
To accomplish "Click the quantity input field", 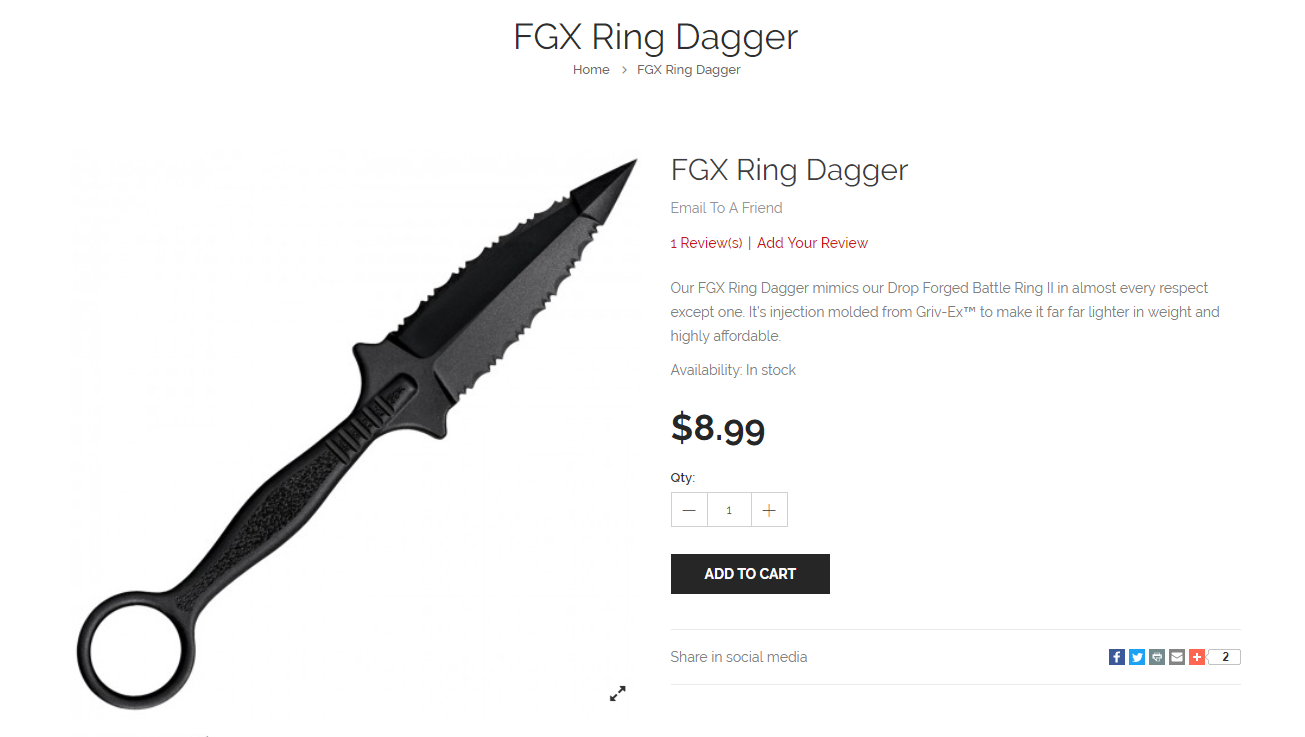I will [x=729, y=510].
